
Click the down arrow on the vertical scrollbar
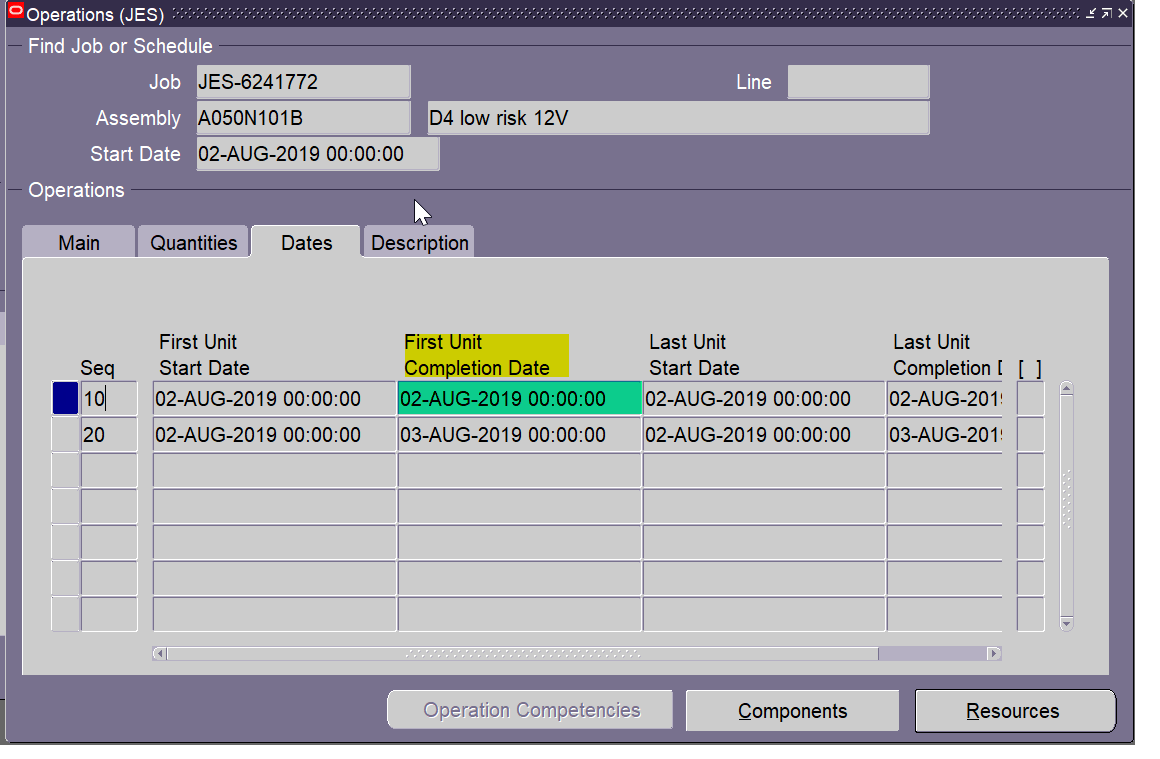1066,622
